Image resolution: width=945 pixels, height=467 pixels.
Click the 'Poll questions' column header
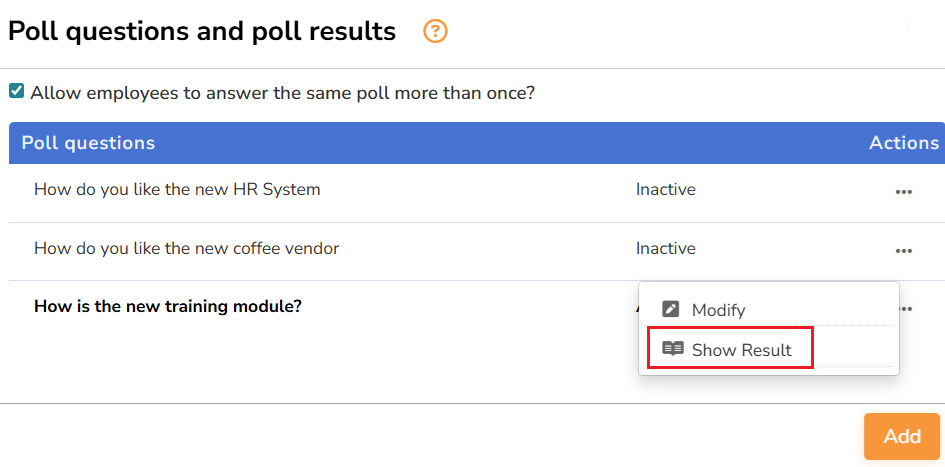88,143
